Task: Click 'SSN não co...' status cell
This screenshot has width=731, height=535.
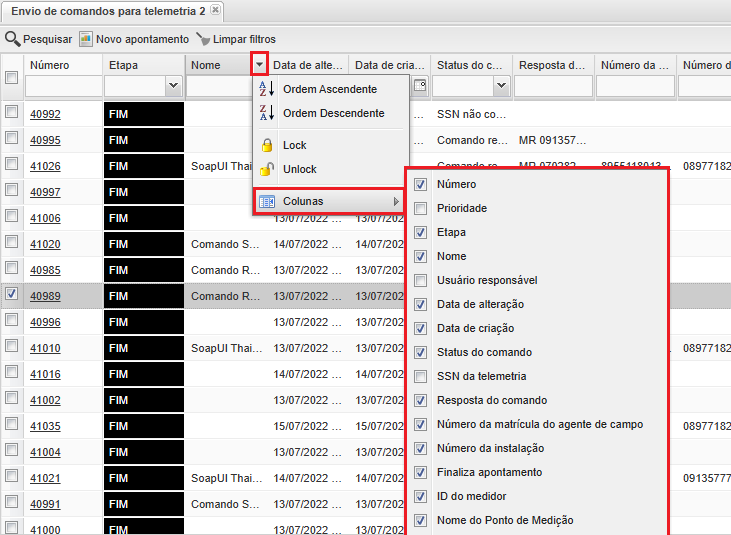Action: (x=471, y=114)
